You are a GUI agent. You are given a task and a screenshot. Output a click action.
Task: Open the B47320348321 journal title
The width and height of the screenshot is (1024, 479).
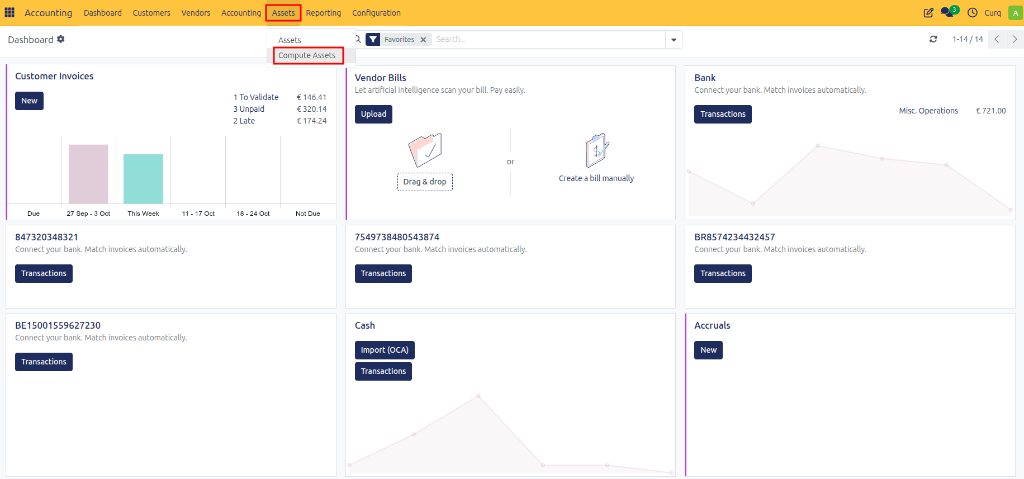coord(47,237)
